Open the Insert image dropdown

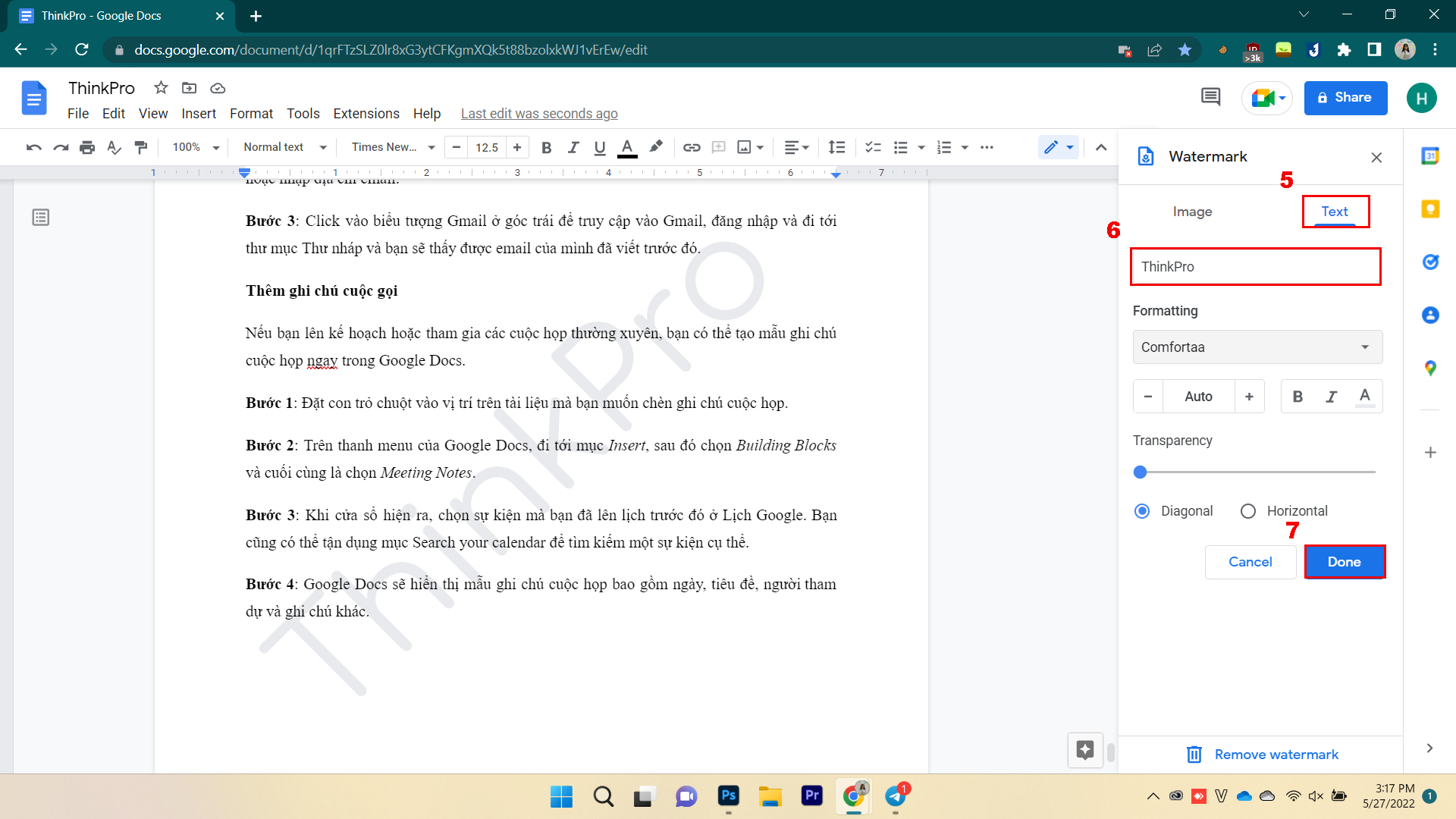tap(751, 147)
